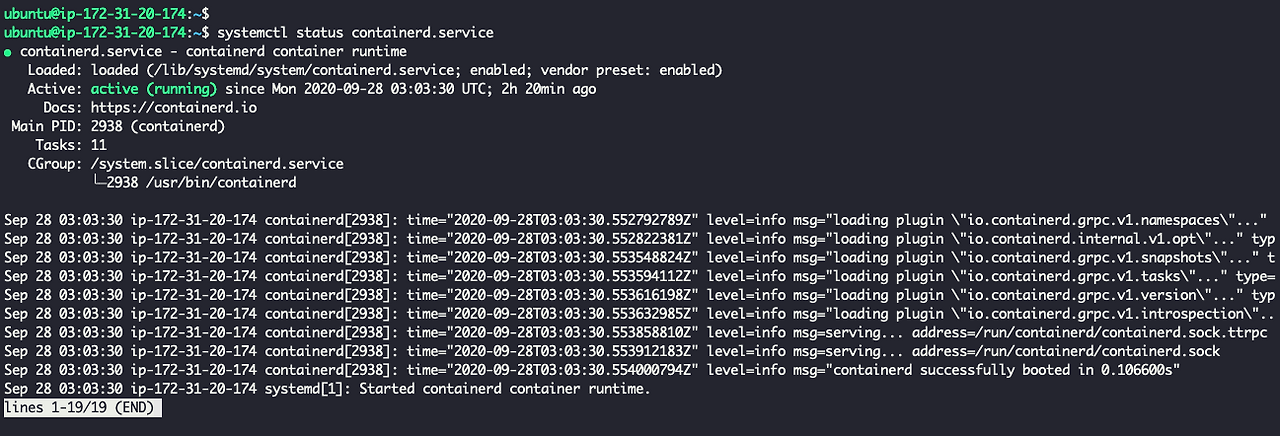
Task: Click the first empty ubuntu prompt line
Action: [105, 13]
